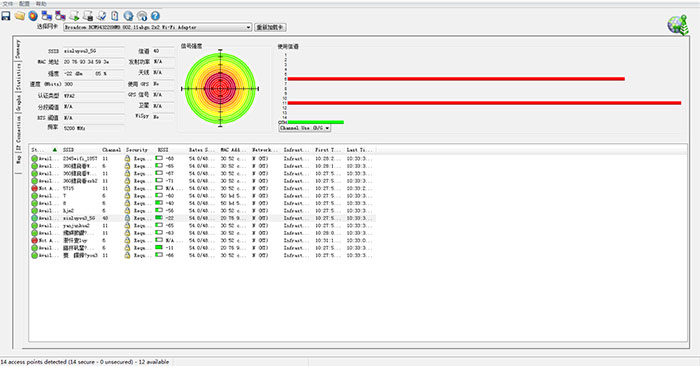
Task: Open file with the yellow folder icon
Action: 20,16
